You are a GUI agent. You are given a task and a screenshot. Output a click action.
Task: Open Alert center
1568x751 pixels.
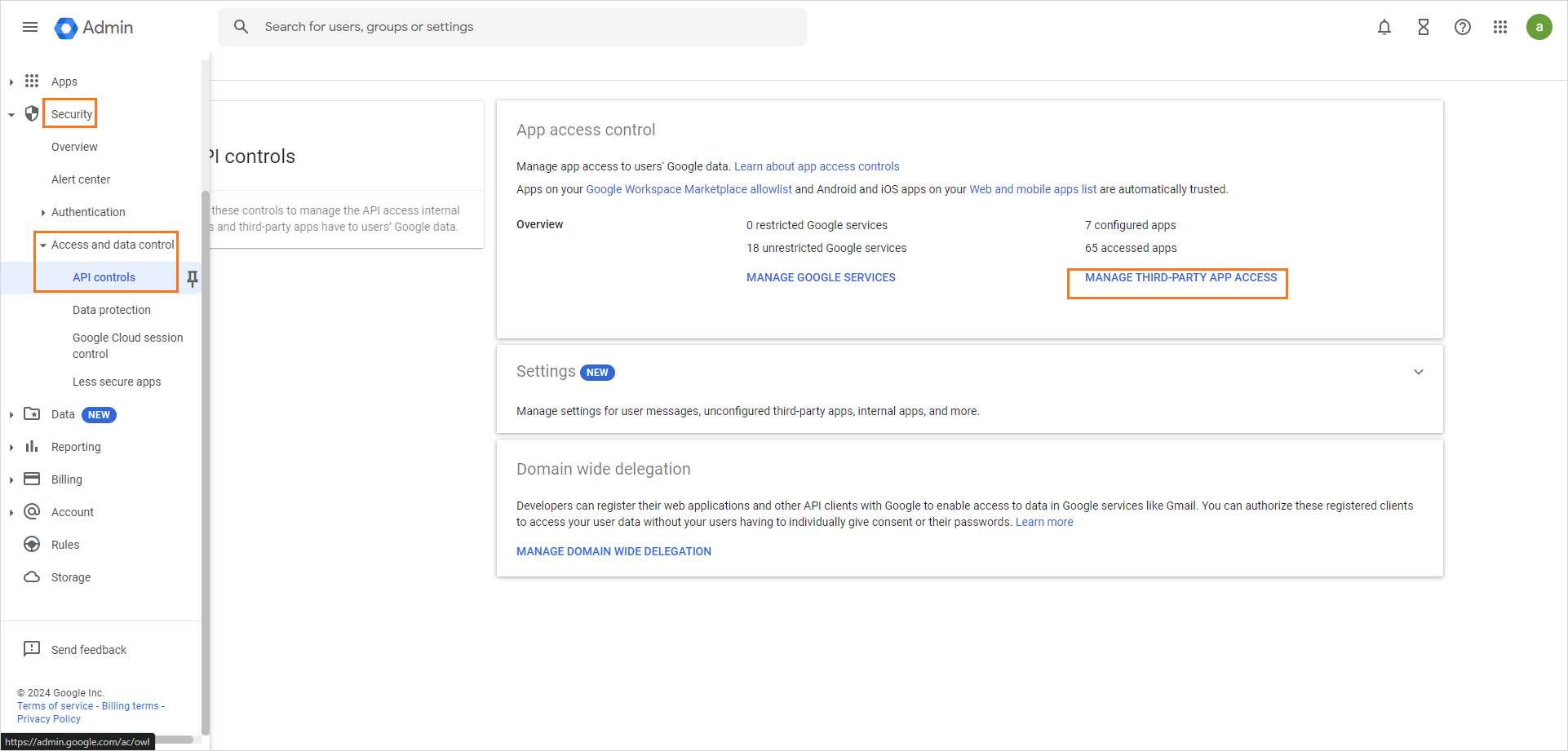[x=81, y=179]
